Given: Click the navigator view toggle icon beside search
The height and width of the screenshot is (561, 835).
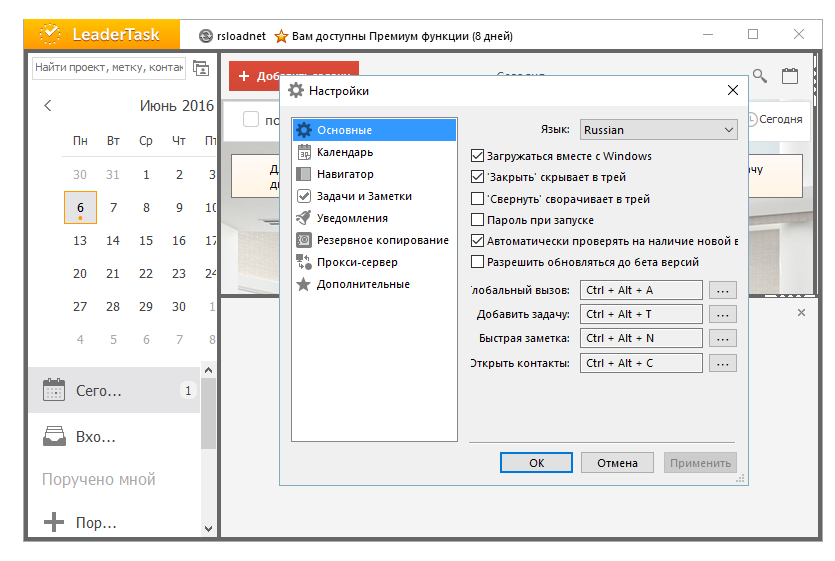Looking at the screenshot, I should tap(201, 68).
